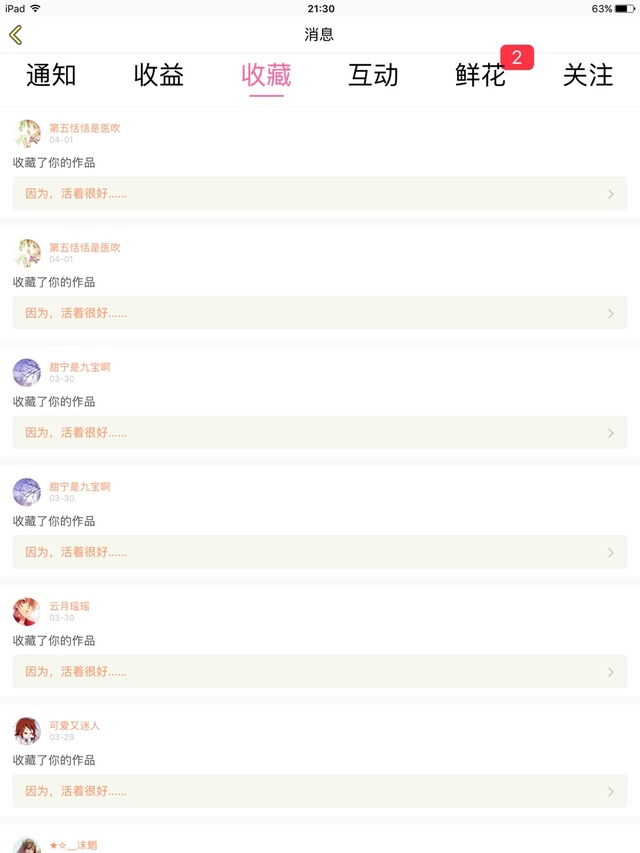Select the 收藏 tab

266,75
